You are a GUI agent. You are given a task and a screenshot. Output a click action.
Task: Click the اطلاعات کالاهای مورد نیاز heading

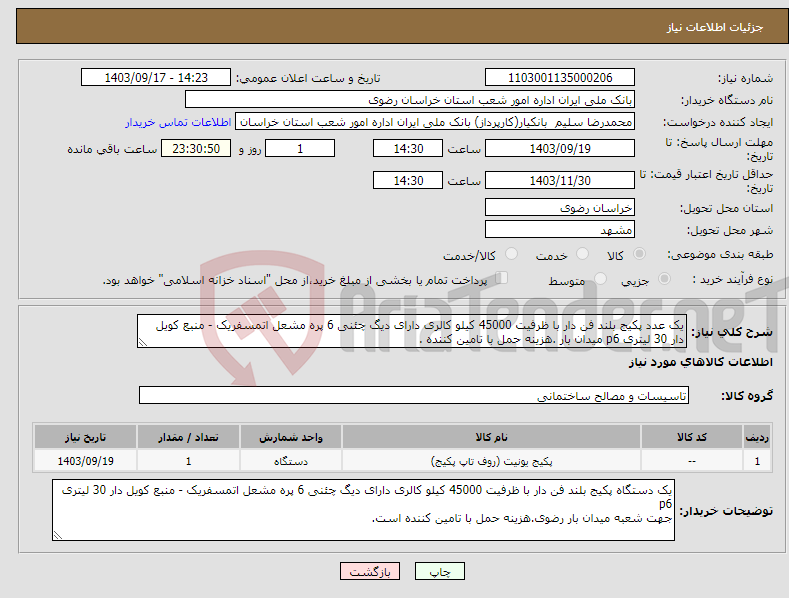tap(700, 362)
